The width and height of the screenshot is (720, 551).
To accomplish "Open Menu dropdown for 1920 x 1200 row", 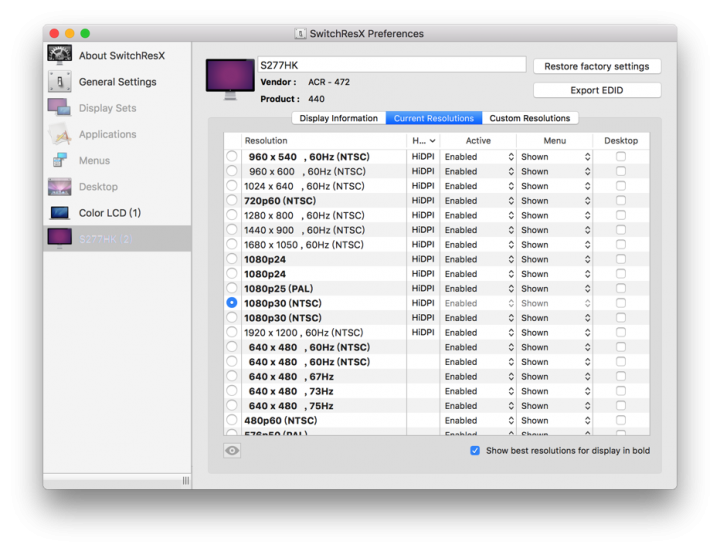I will [555, 332].
